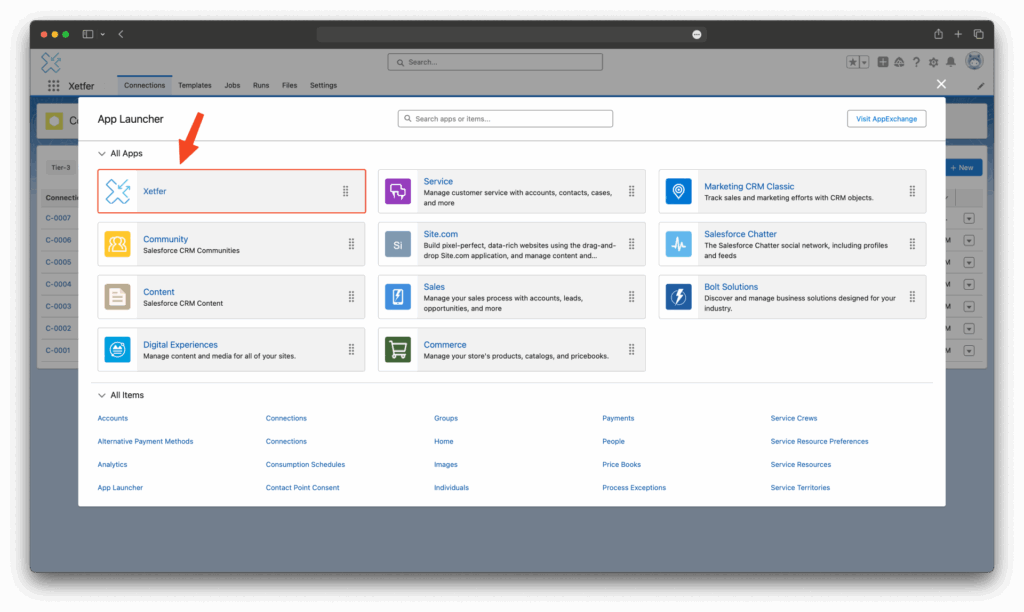The height and width of the screenshot is (612, 1024).
Task: Grab the drag handle on Content tile
Action: click(351, 297)
